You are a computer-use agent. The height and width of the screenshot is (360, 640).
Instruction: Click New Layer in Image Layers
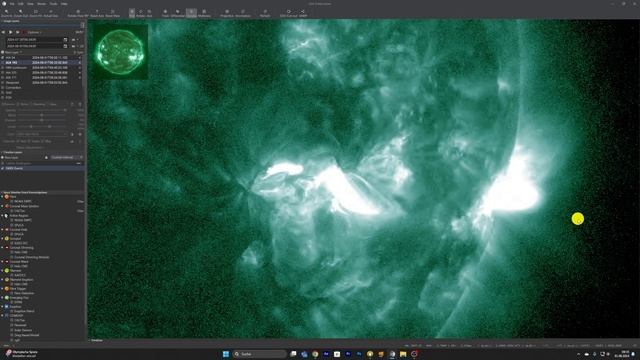click(x=11, y=52)
